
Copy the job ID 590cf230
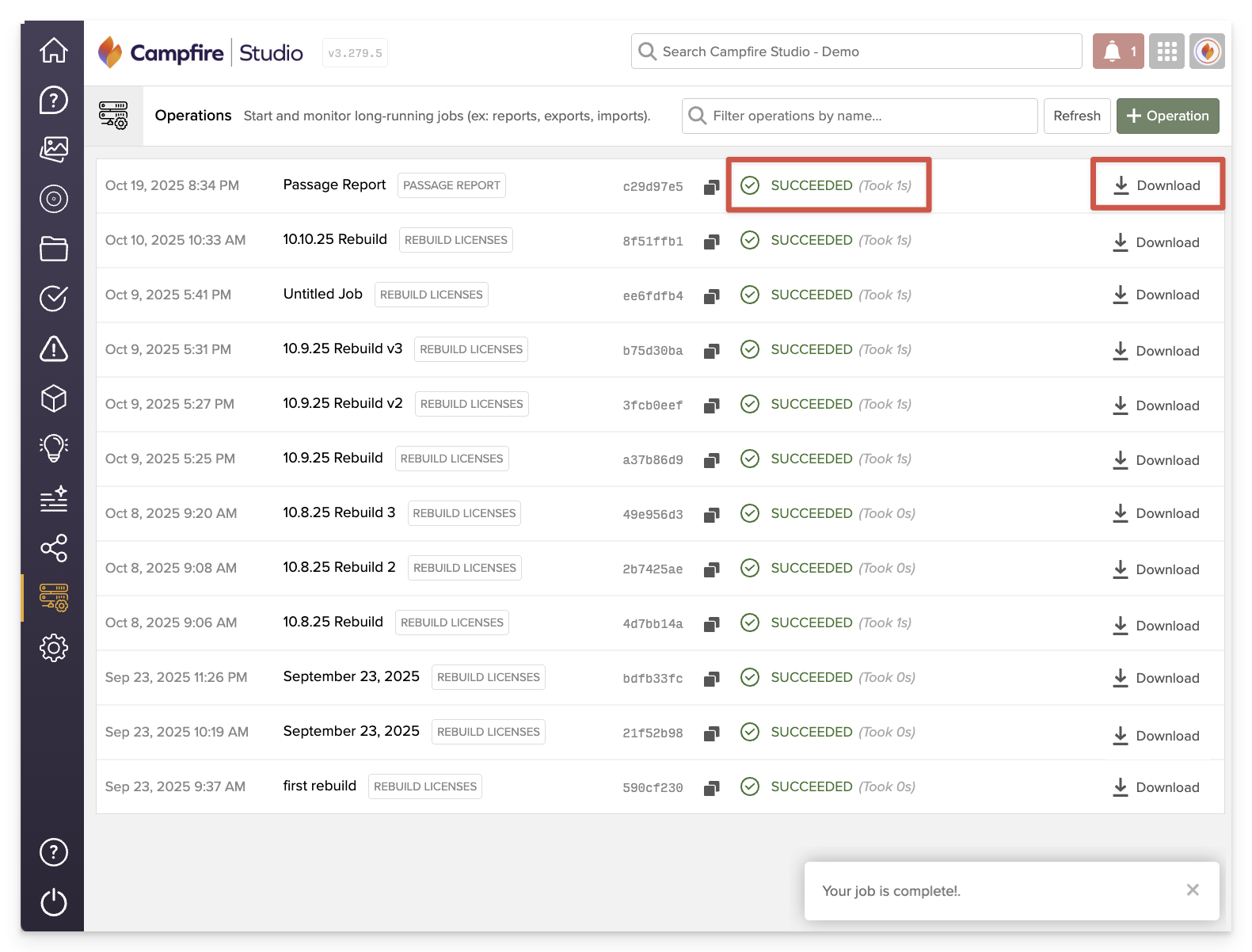(712, 788)
